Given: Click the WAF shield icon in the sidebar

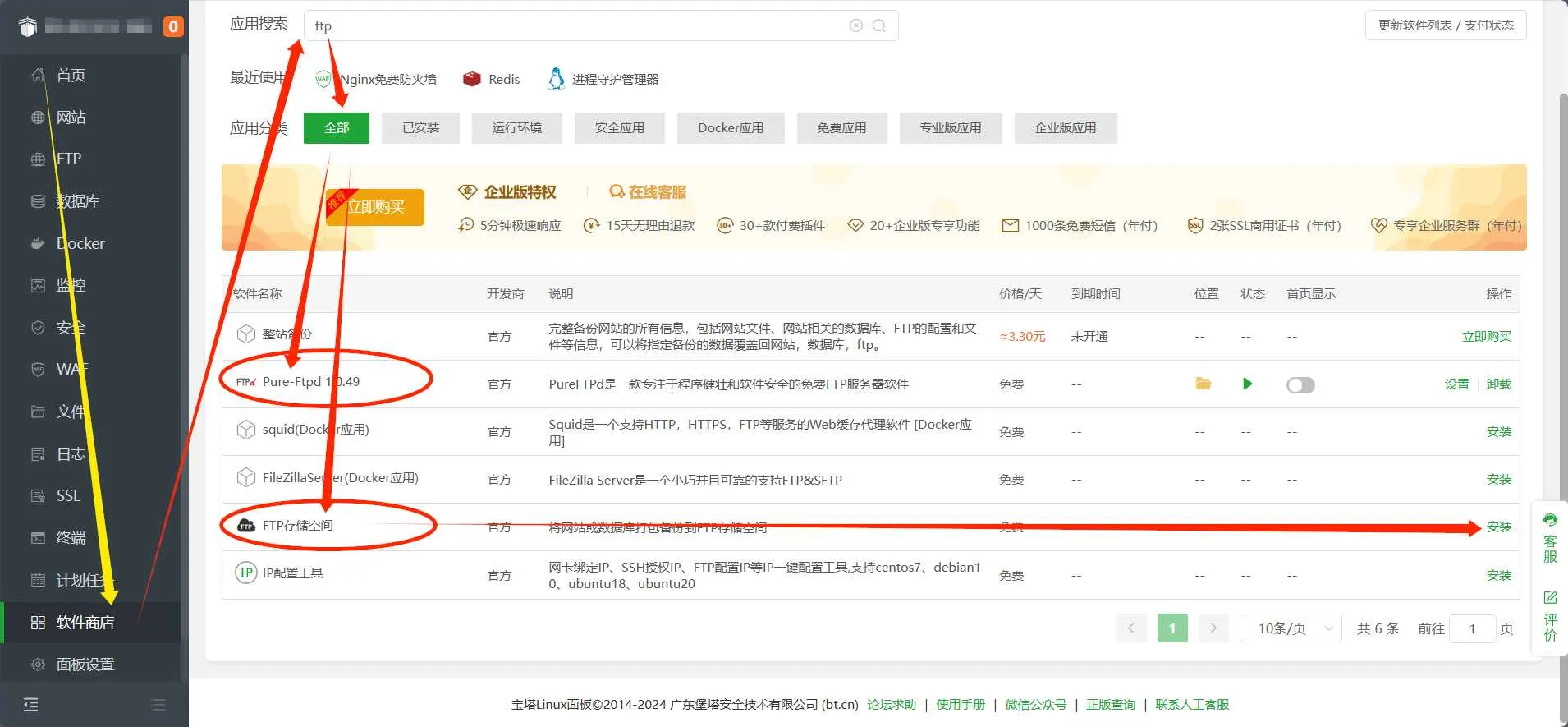Looking at the screenshot, I should pos(38,370).
